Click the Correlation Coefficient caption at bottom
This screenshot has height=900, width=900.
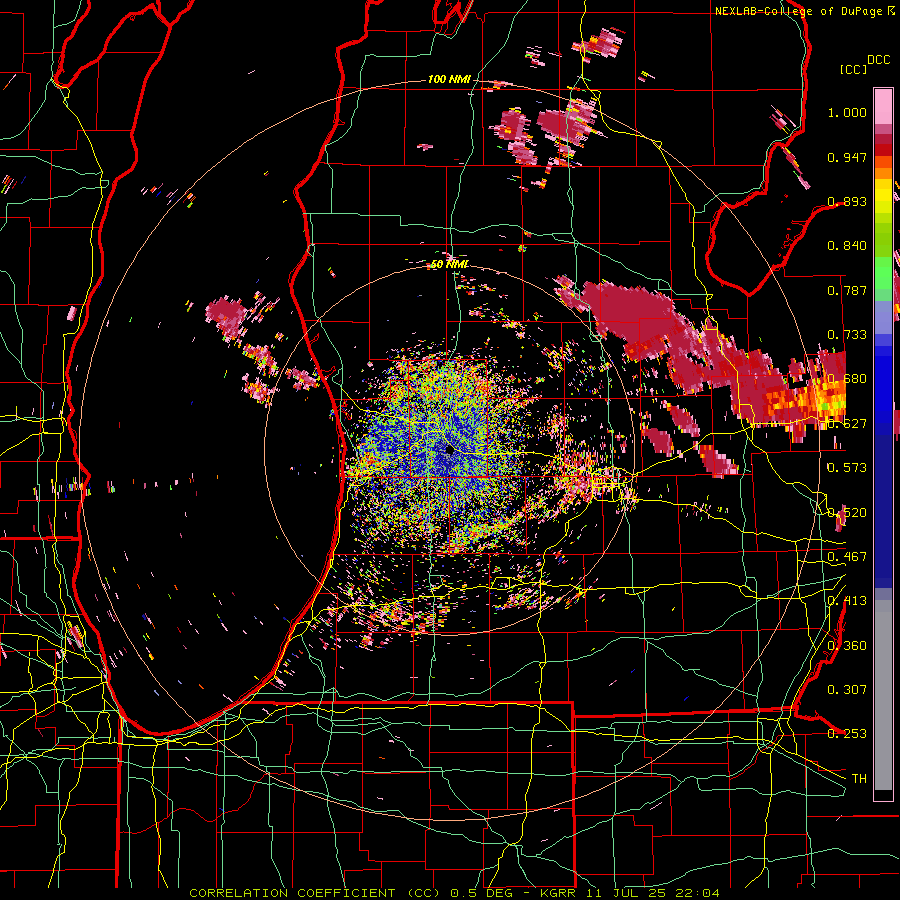[454, 893]
